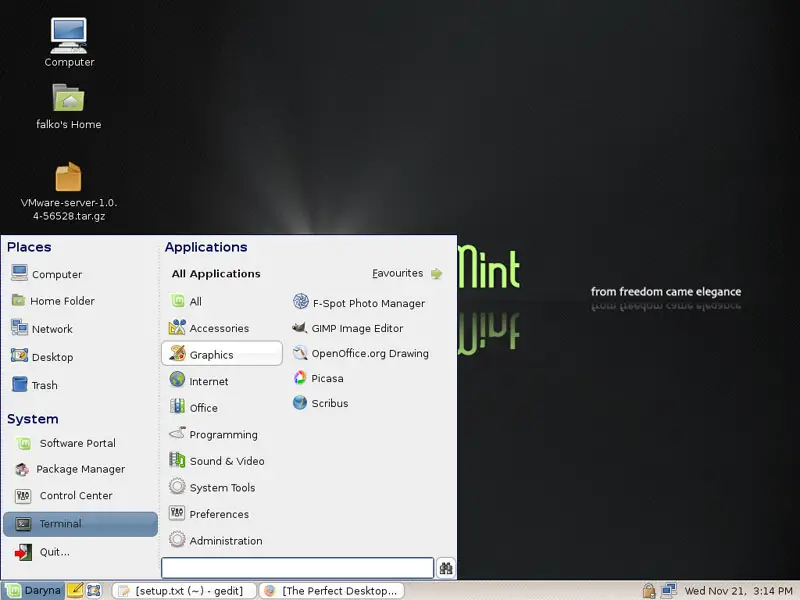Click the note-pencil launcher in panel
800x600 pixels.
[75, 590]
